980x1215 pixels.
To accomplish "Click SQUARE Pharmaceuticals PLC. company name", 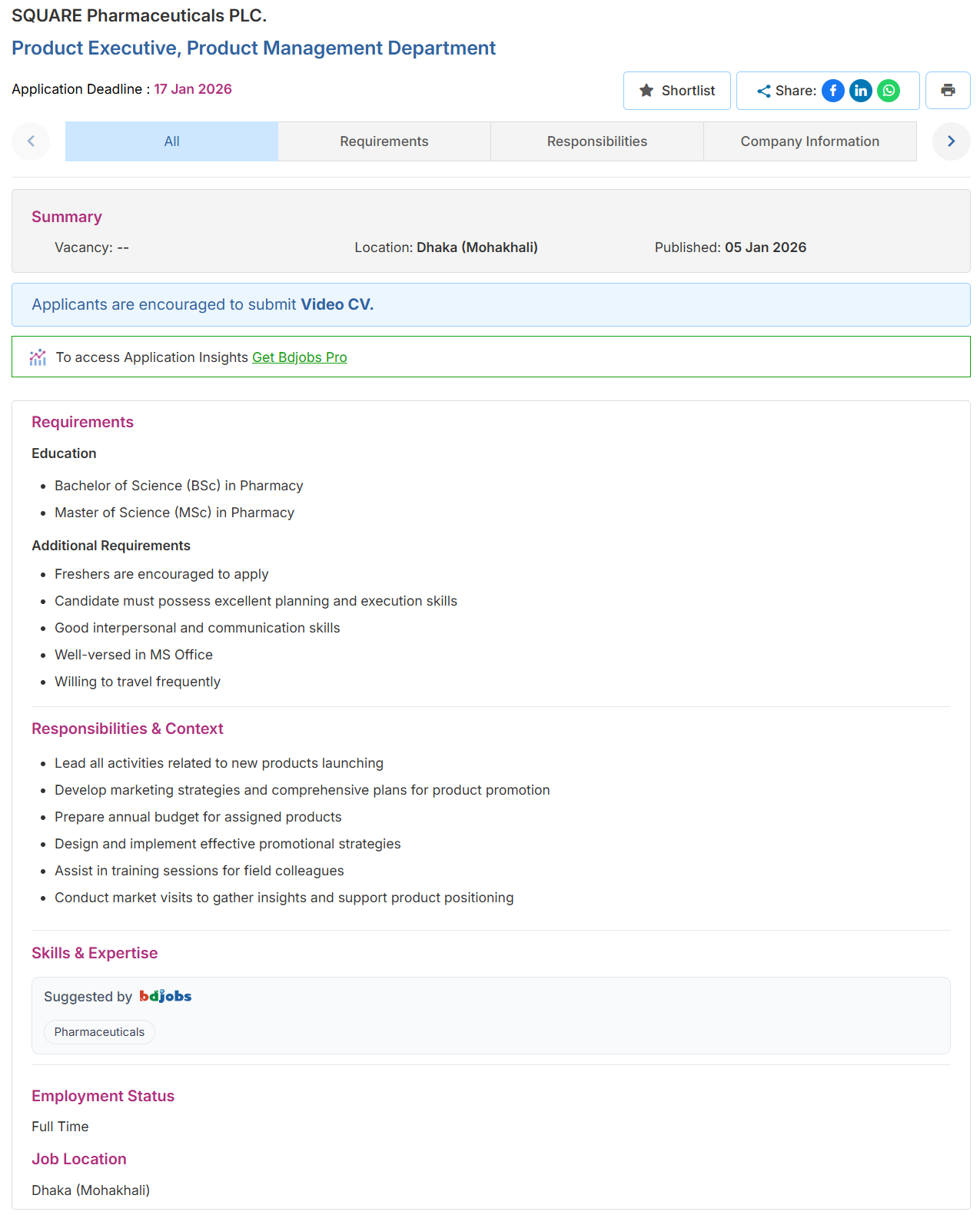I will pos(139,15).
